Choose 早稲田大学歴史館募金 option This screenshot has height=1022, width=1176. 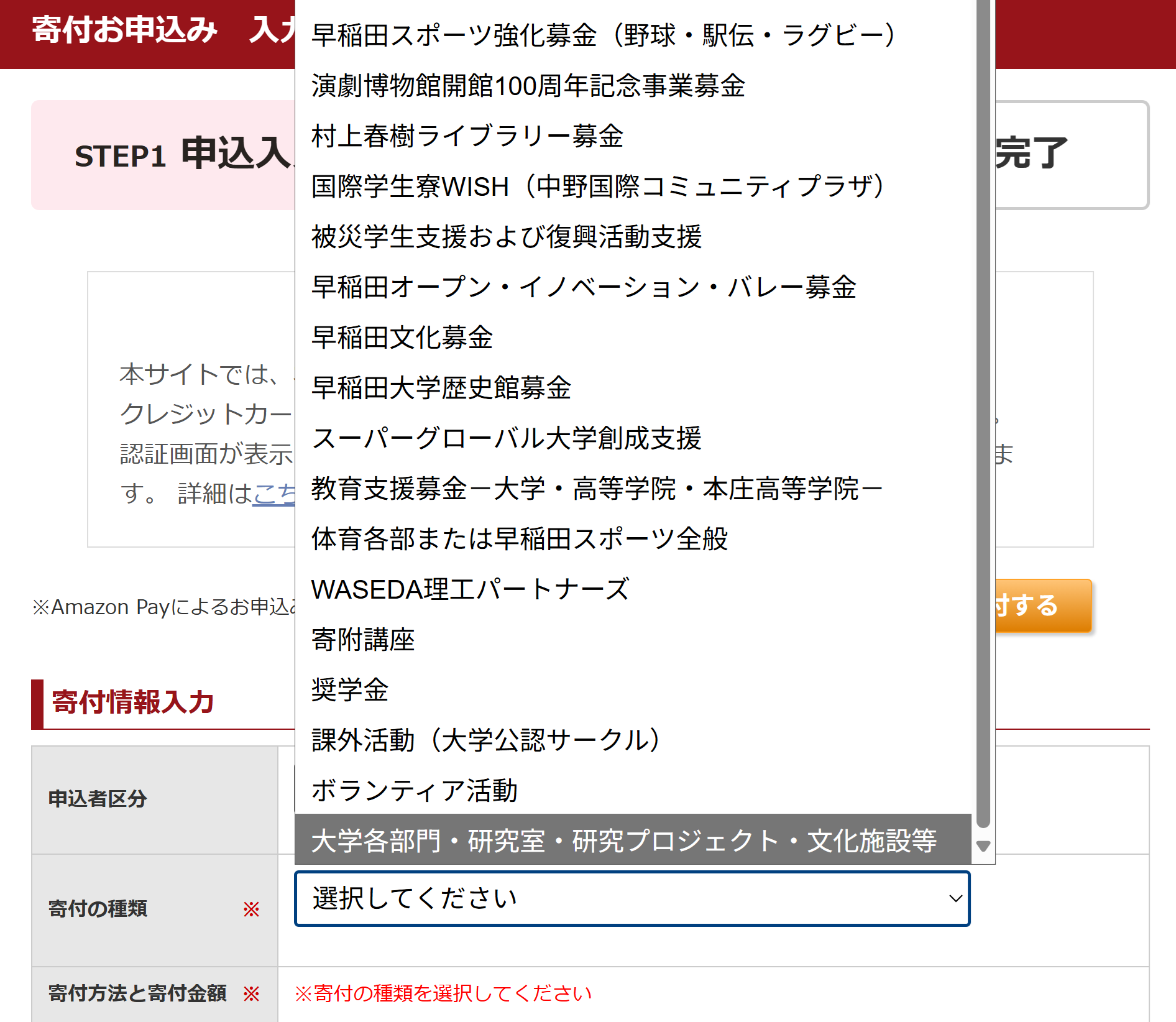pyautogui.click(x=633, y=387)
